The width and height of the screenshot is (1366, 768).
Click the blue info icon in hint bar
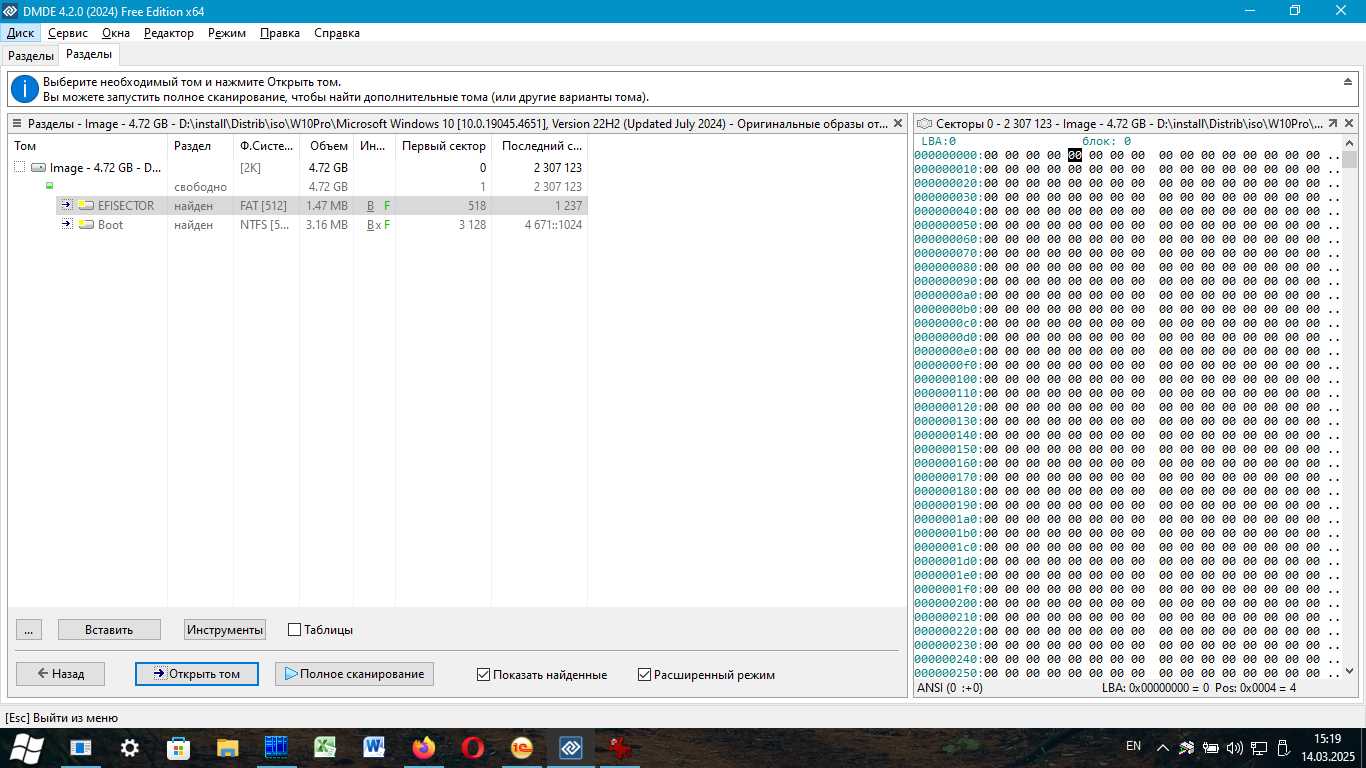24,89
